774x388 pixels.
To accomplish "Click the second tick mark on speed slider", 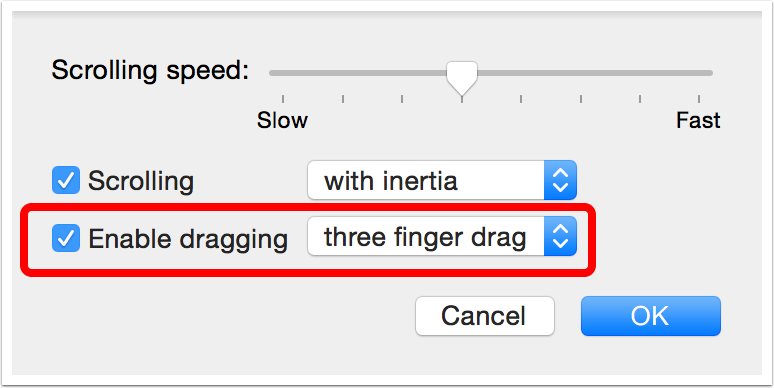I will [343, 99].
